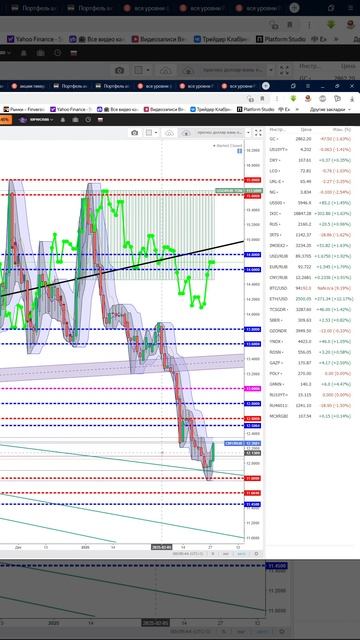Open Трейдер Клабин bookmark in front browser
360x640 pixels.
(x=211, y=109)
